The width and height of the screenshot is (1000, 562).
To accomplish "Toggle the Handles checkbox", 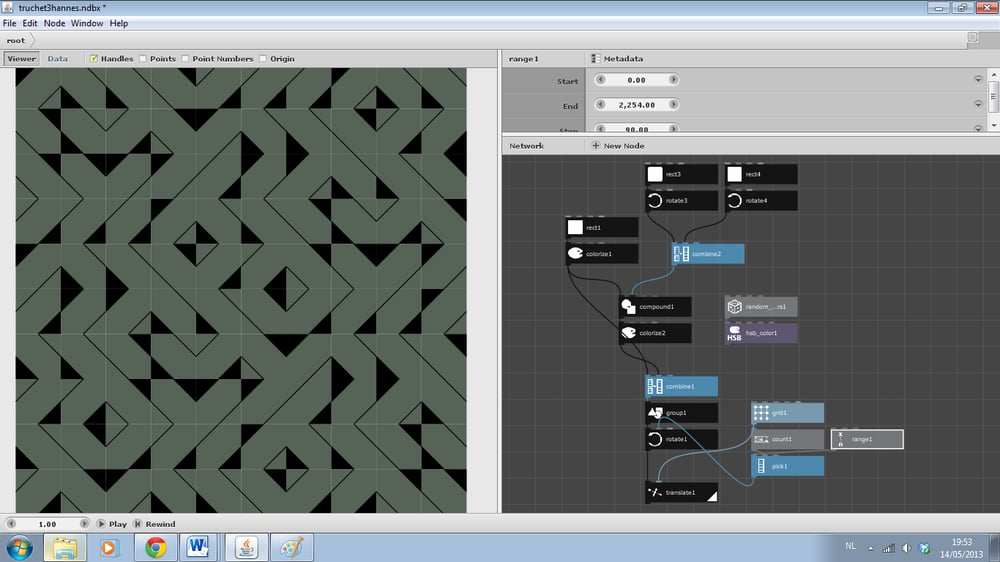I will (94, 59).
